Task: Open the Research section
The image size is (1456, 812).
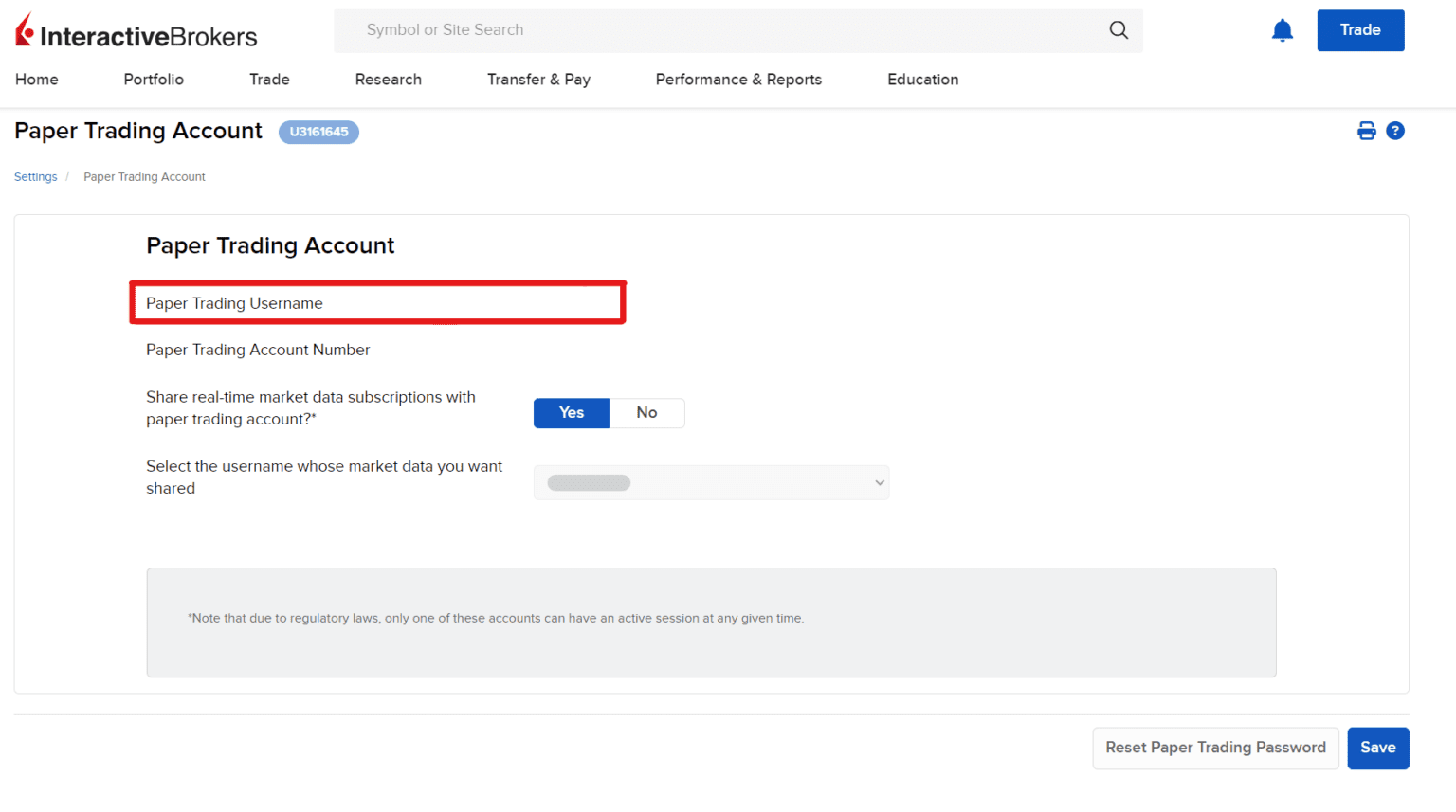Action: (389, 80)
